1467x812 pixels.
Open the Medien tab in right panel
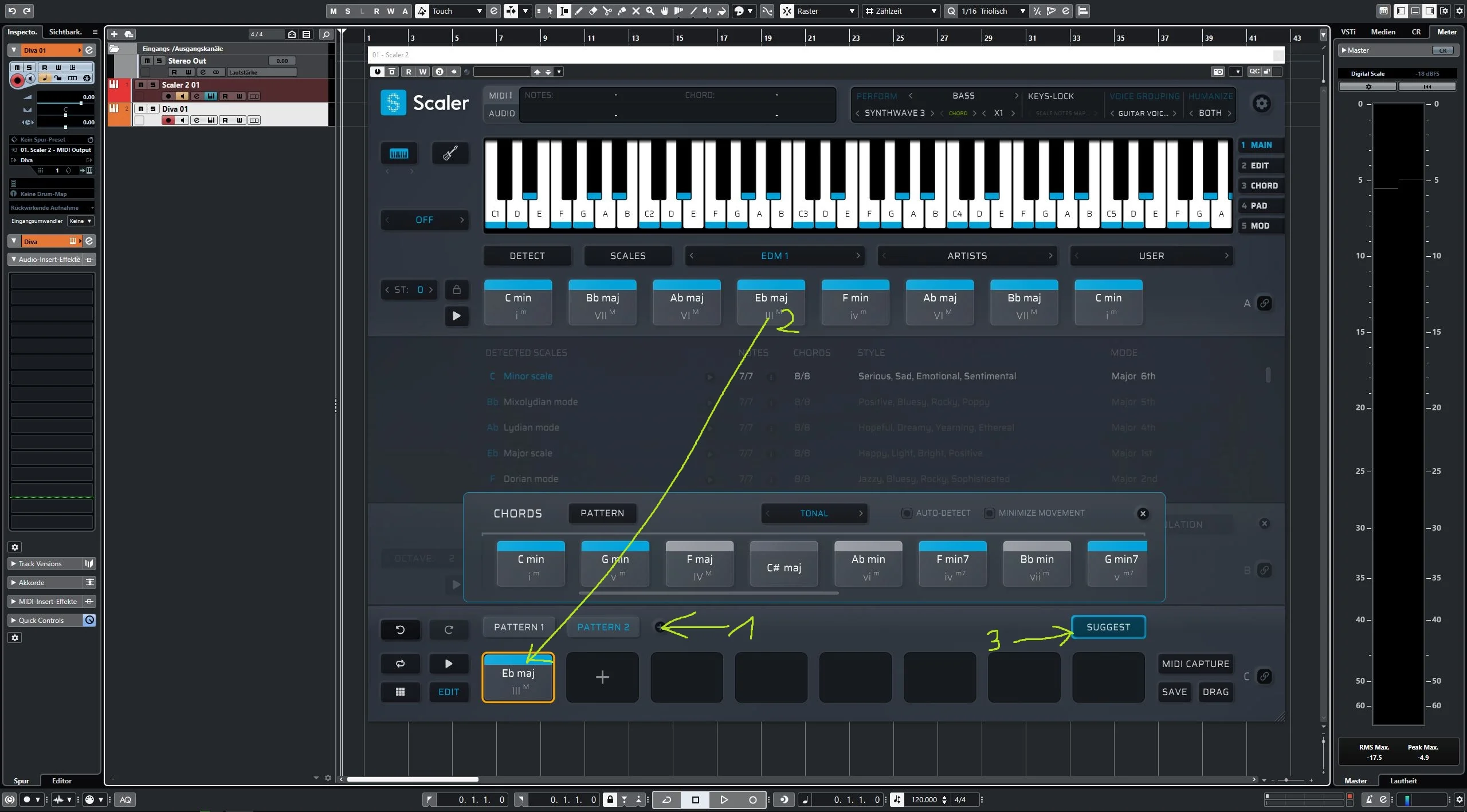point(1383,32)
